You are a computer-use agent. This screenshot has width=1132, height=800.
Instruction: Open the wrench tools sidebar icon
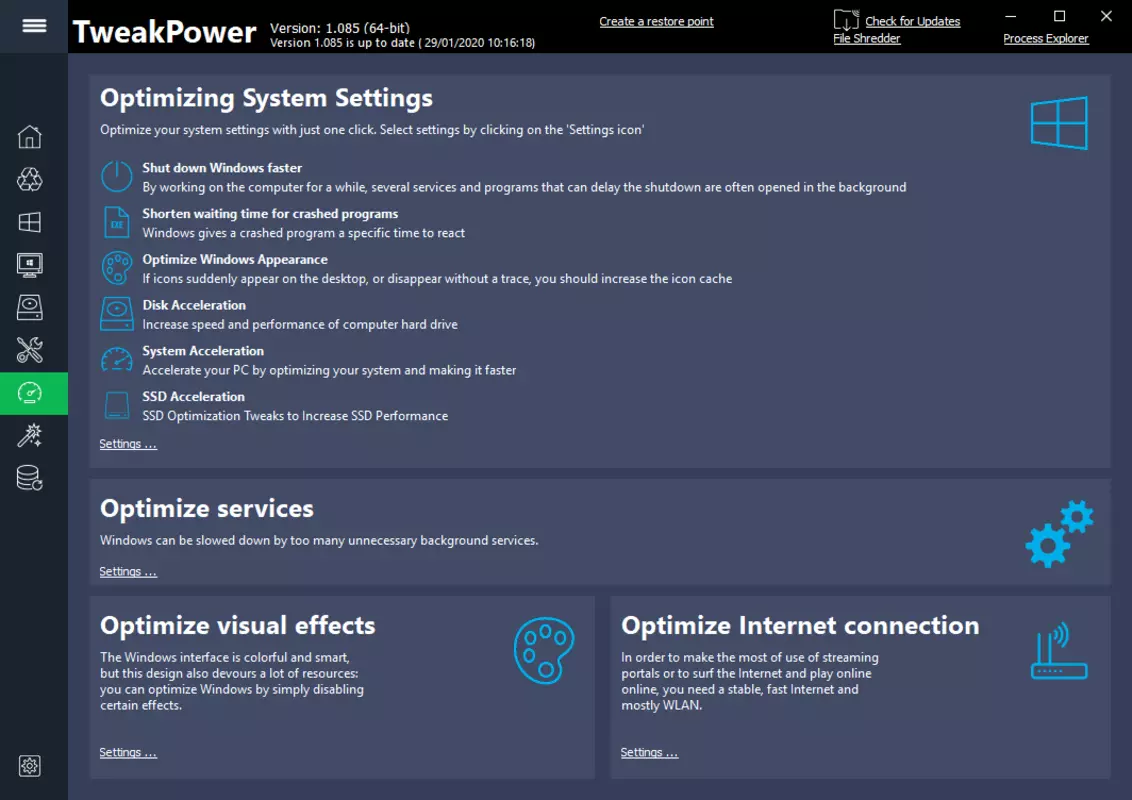[x=30, y=350]
